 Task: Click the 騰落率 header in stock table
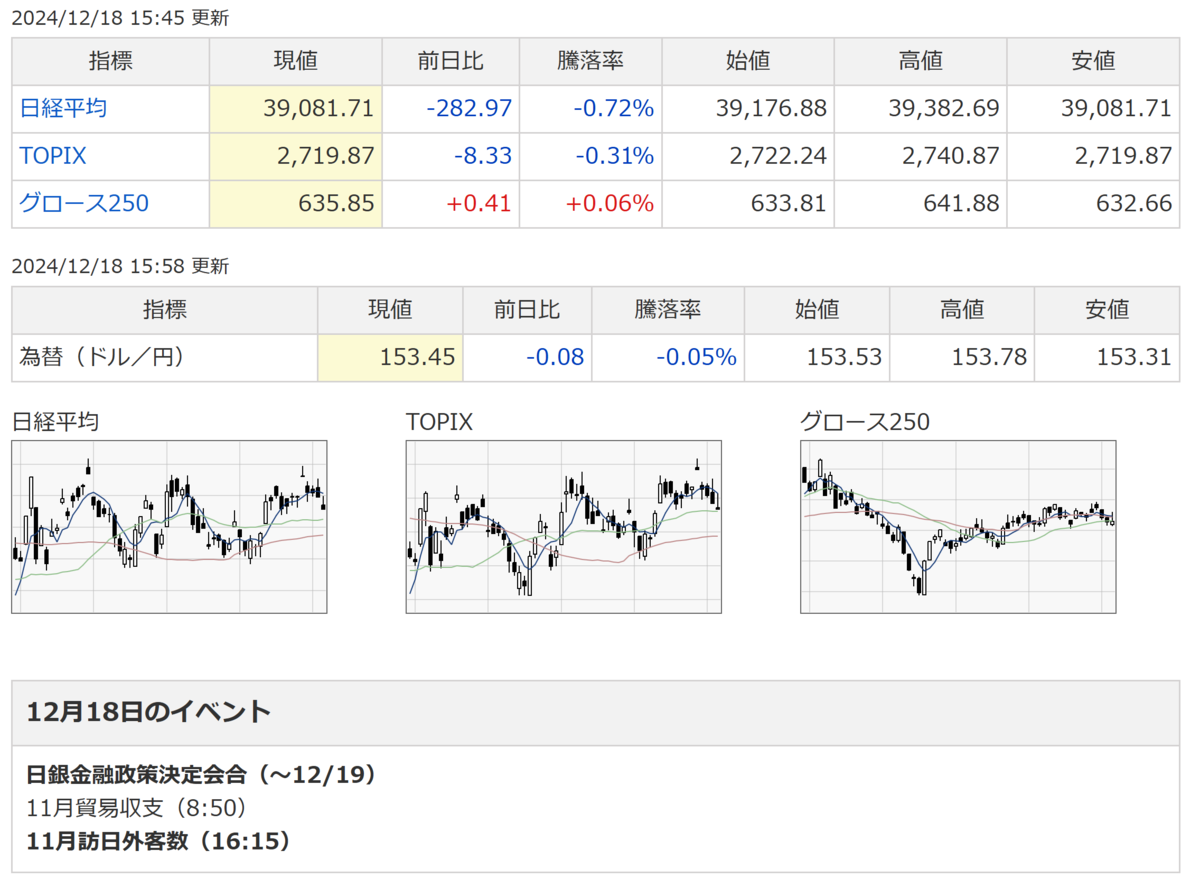click(x=590, y=61)
